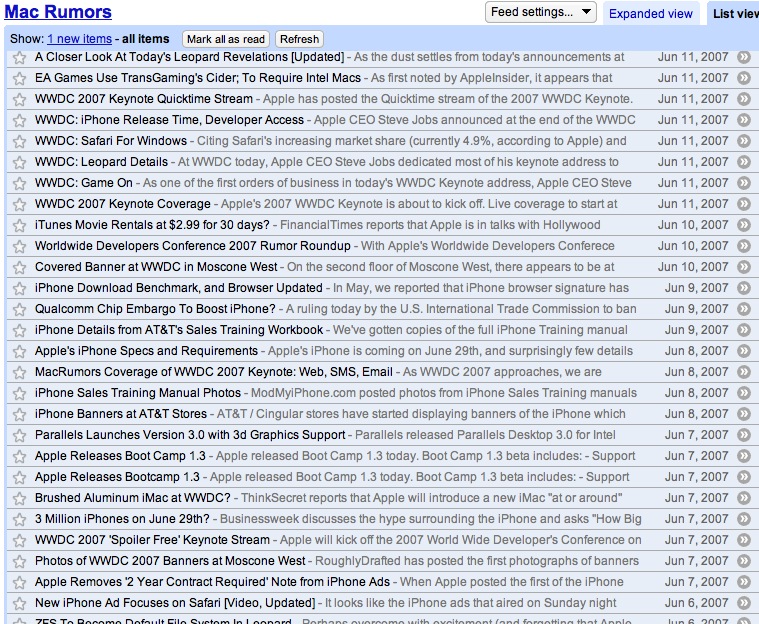Star 'iPhone Download Benchmark, and Browser Updated'
The height and width of the screenshot is (624, 759).
(x=19, y=289)
